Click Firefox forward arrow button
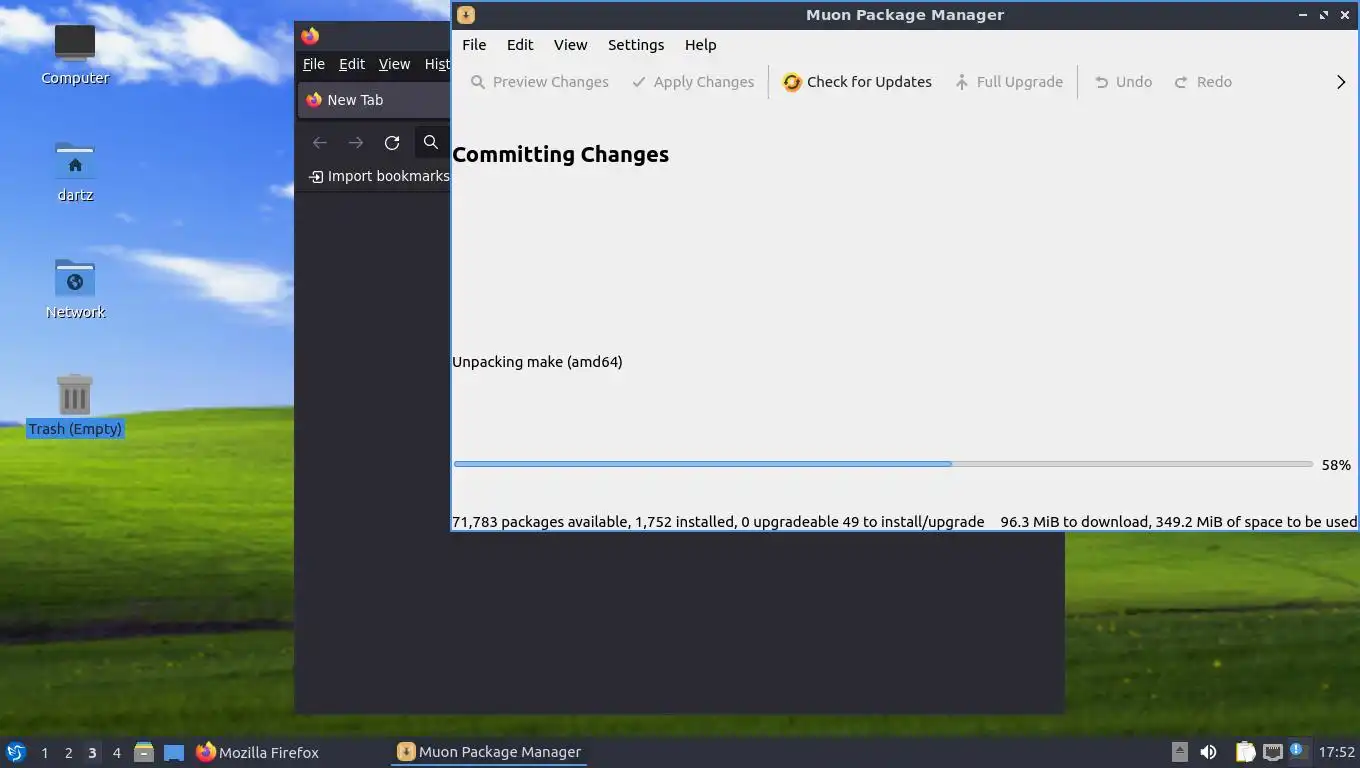 356,143
